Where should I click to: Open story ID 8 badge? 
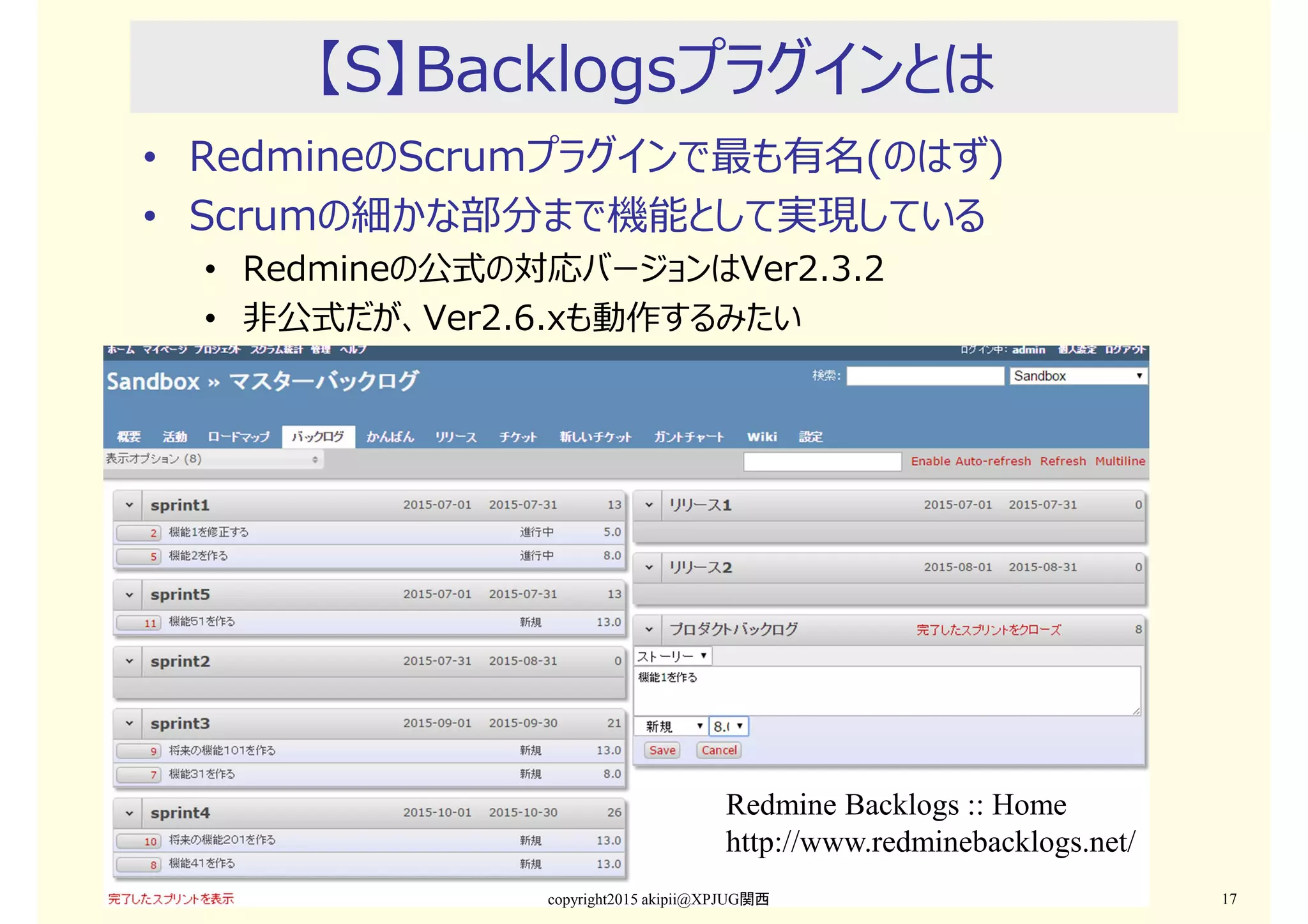point(139,865)
